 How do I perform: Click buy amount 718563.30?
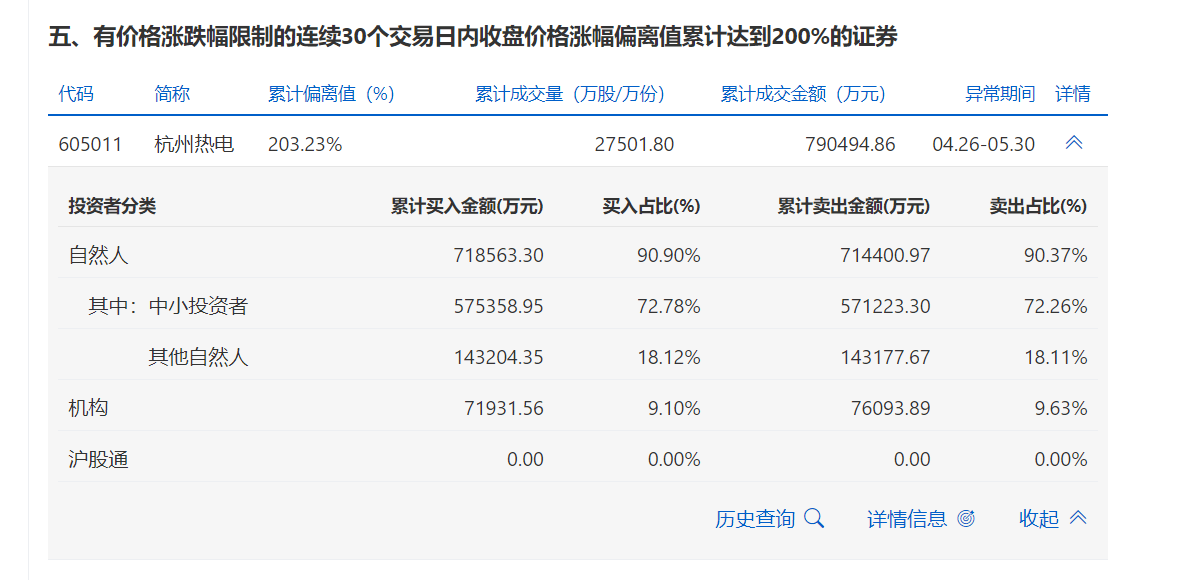tap(499, 256)
